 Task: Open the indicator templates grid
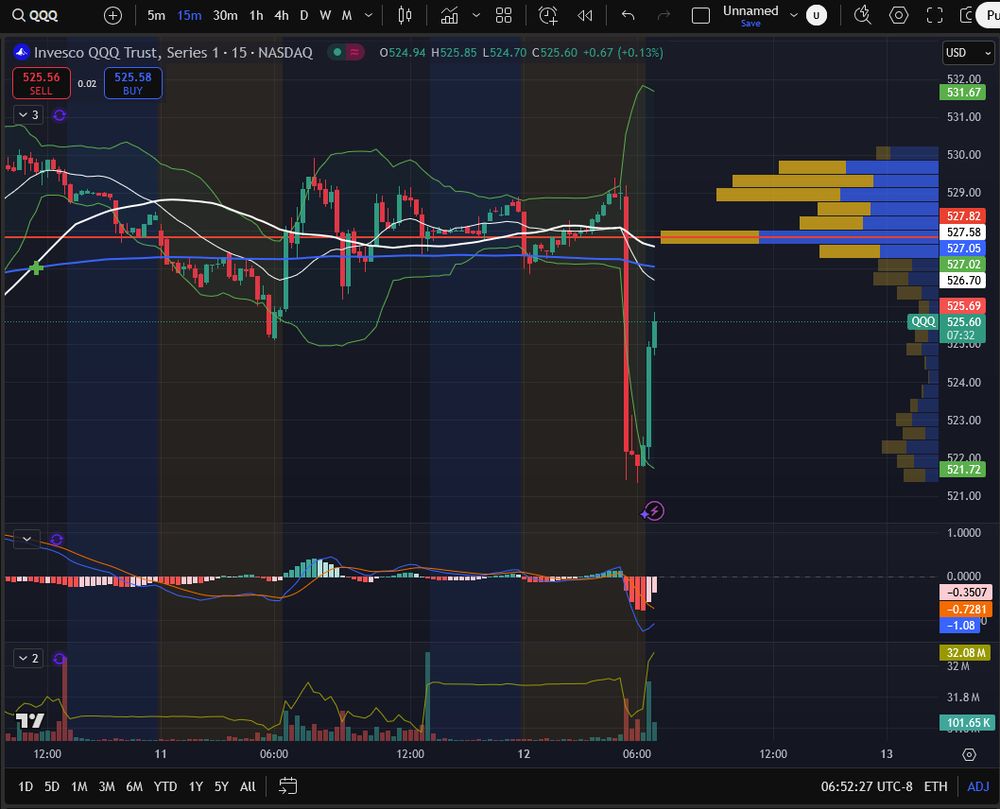pyautogui.click(x=504, y=15)
